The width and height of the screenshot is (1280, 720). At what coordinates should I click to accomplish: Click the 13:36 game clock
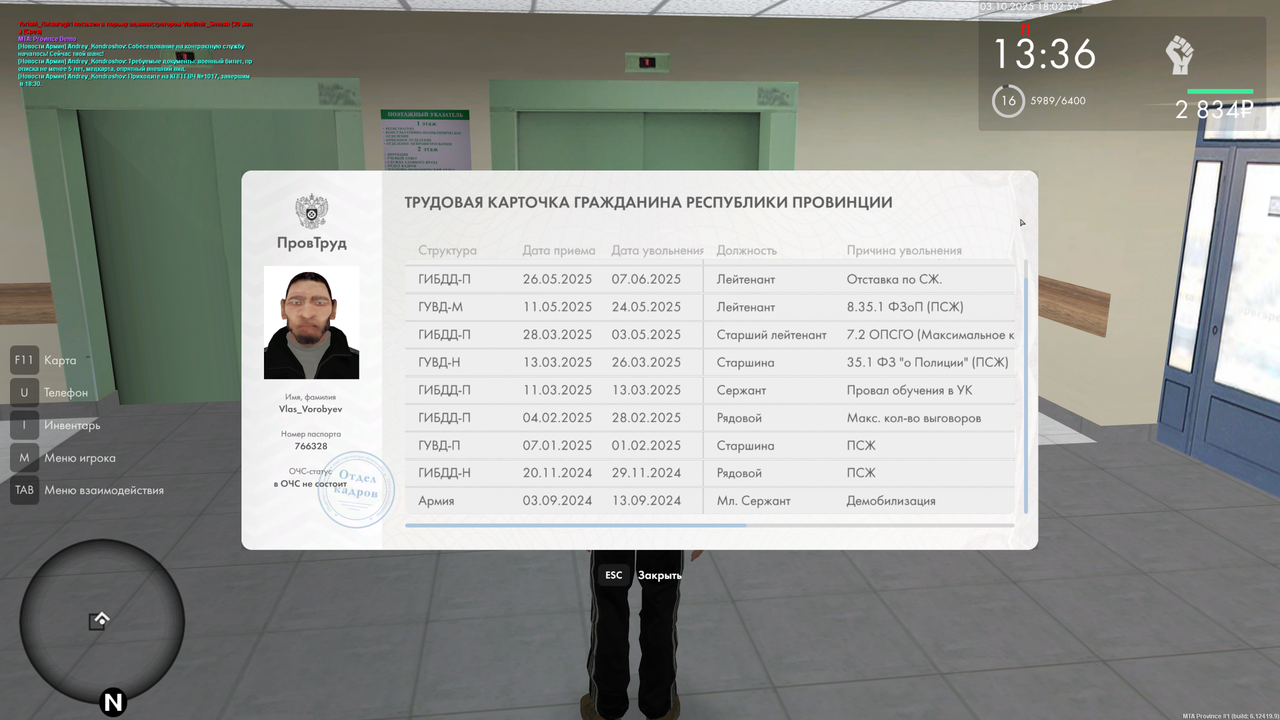1043,54
